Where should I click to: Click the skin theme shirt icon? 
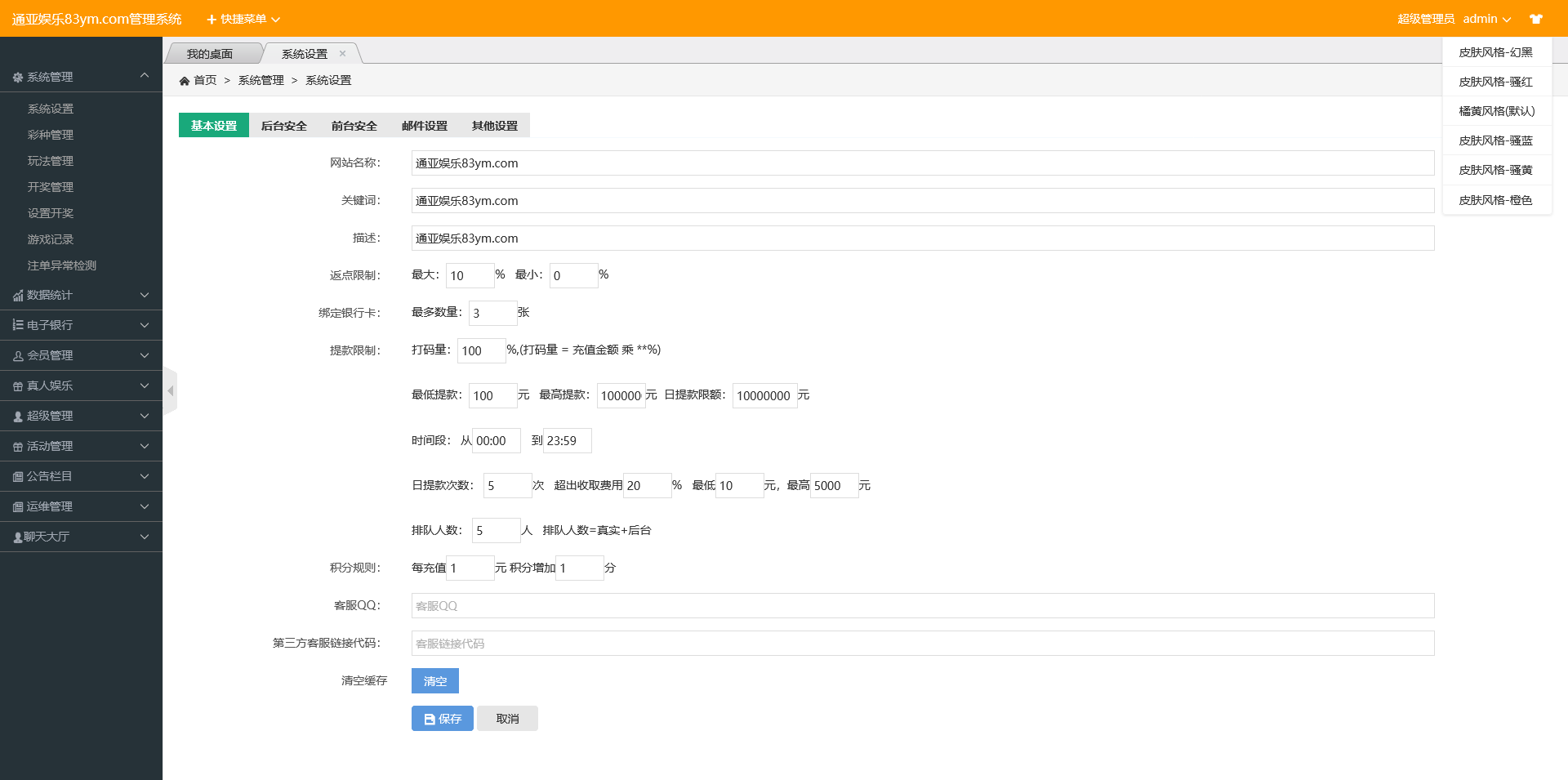[x=1535, y=19]
